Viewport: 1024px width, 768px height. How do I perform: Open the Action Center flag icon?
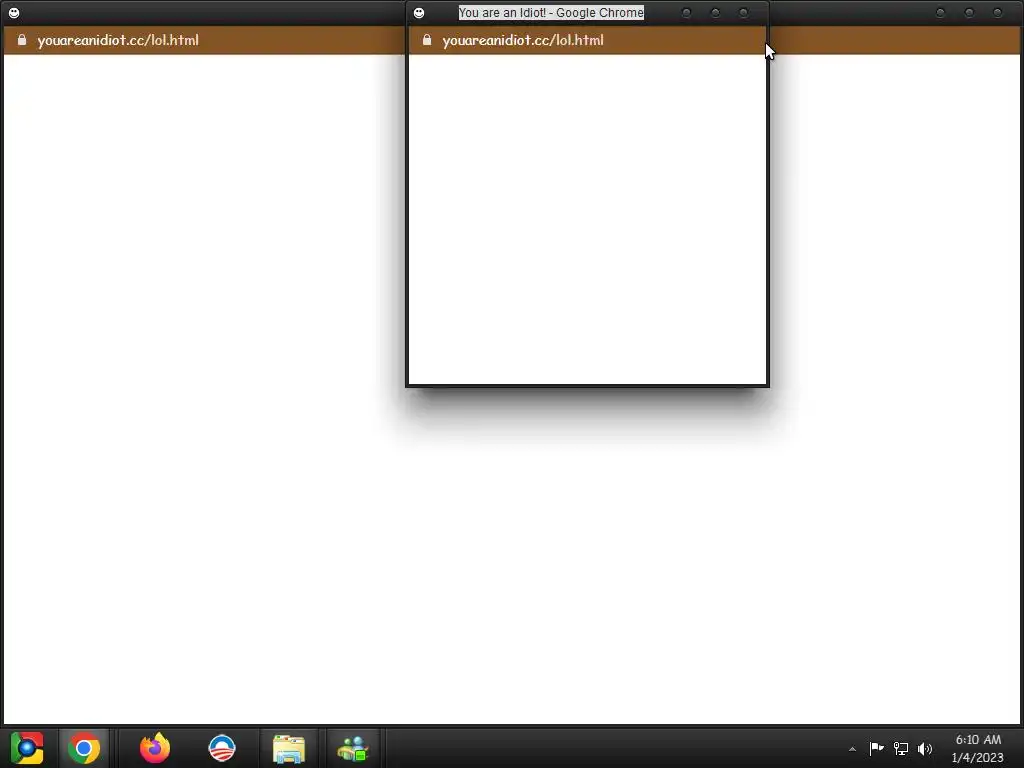[876, 748]
